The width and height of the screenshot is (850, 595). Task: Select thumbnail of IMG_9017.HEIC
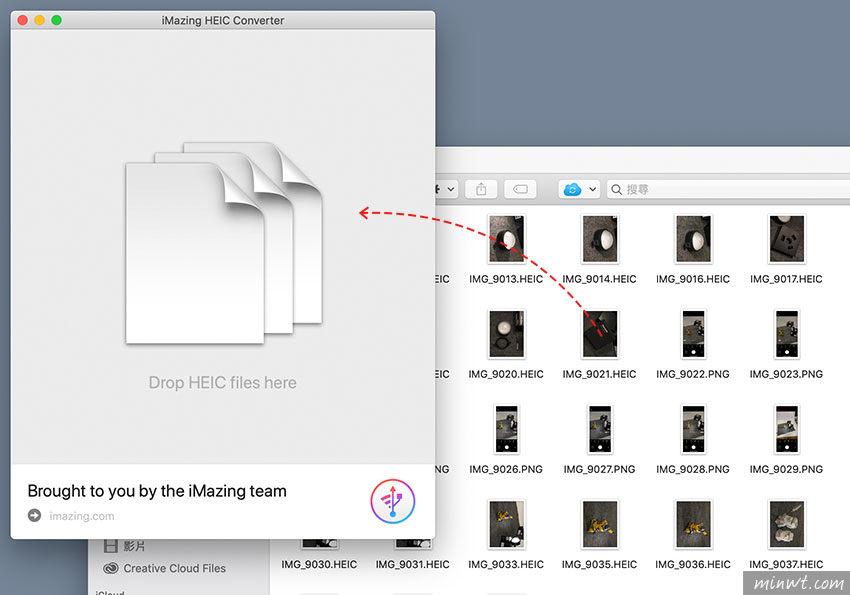point(787,239)
